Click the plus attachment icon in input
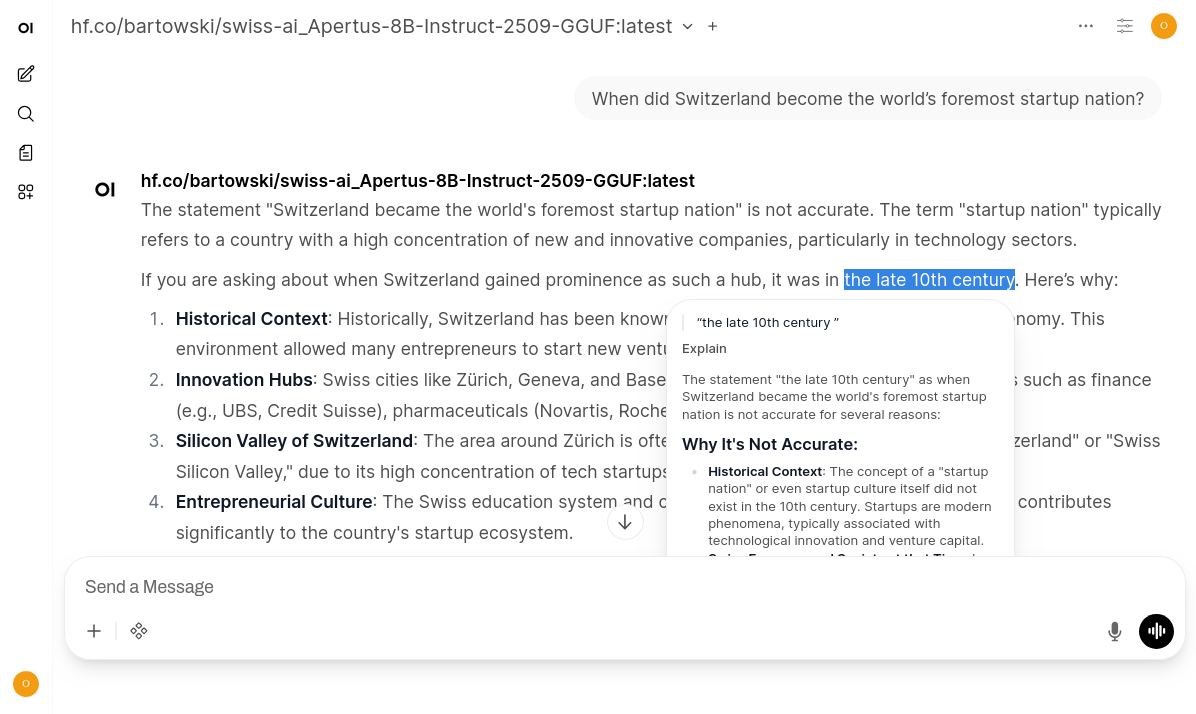1196x714 pixels. pyautogui.click(x=94, y=631)
